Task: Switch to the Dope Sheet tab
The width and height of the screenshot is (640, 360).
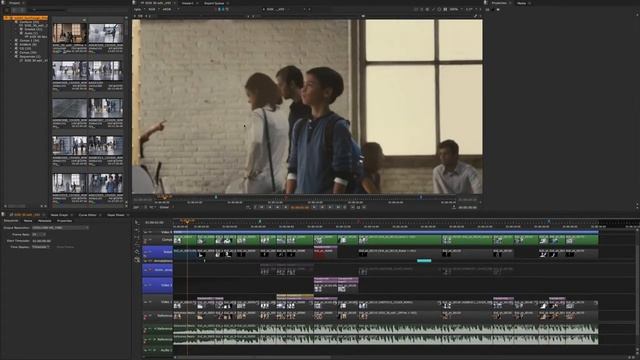Action: (116, 215)
